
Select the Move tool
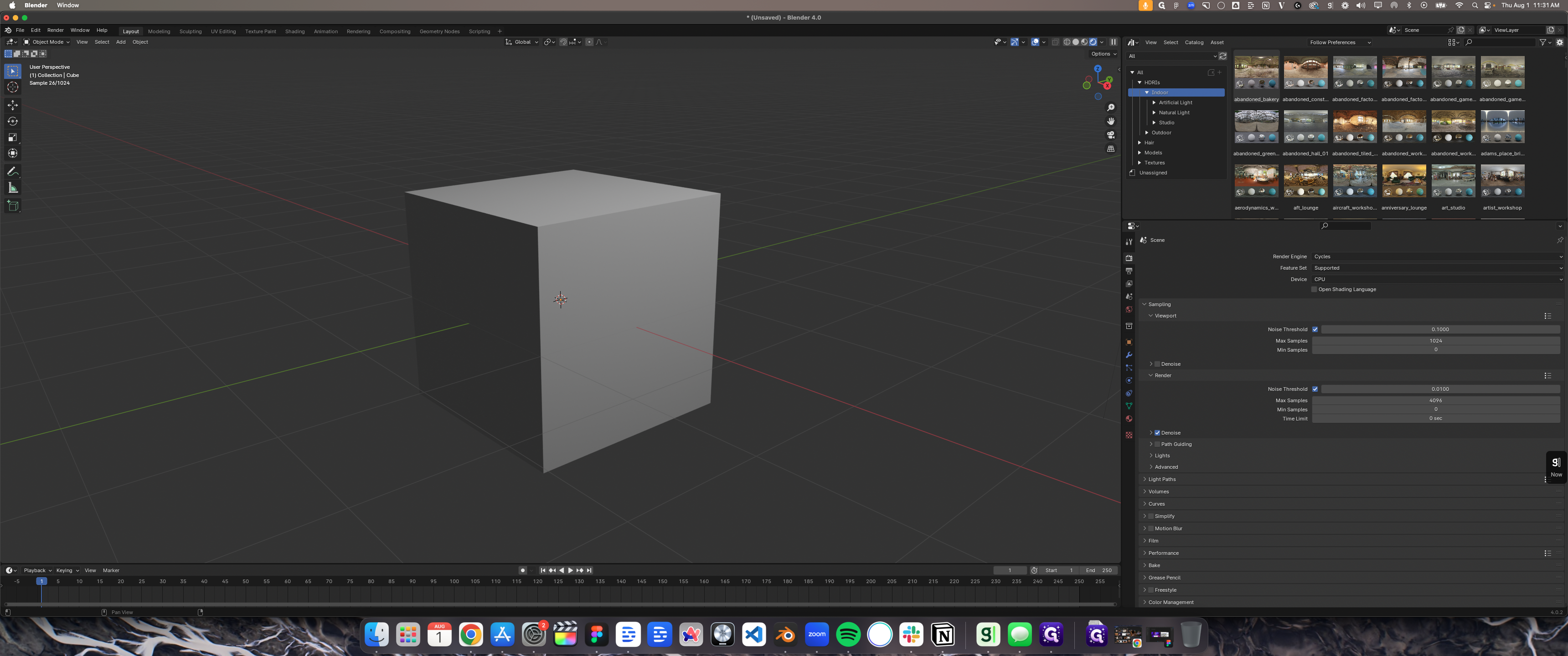point(12,105)
